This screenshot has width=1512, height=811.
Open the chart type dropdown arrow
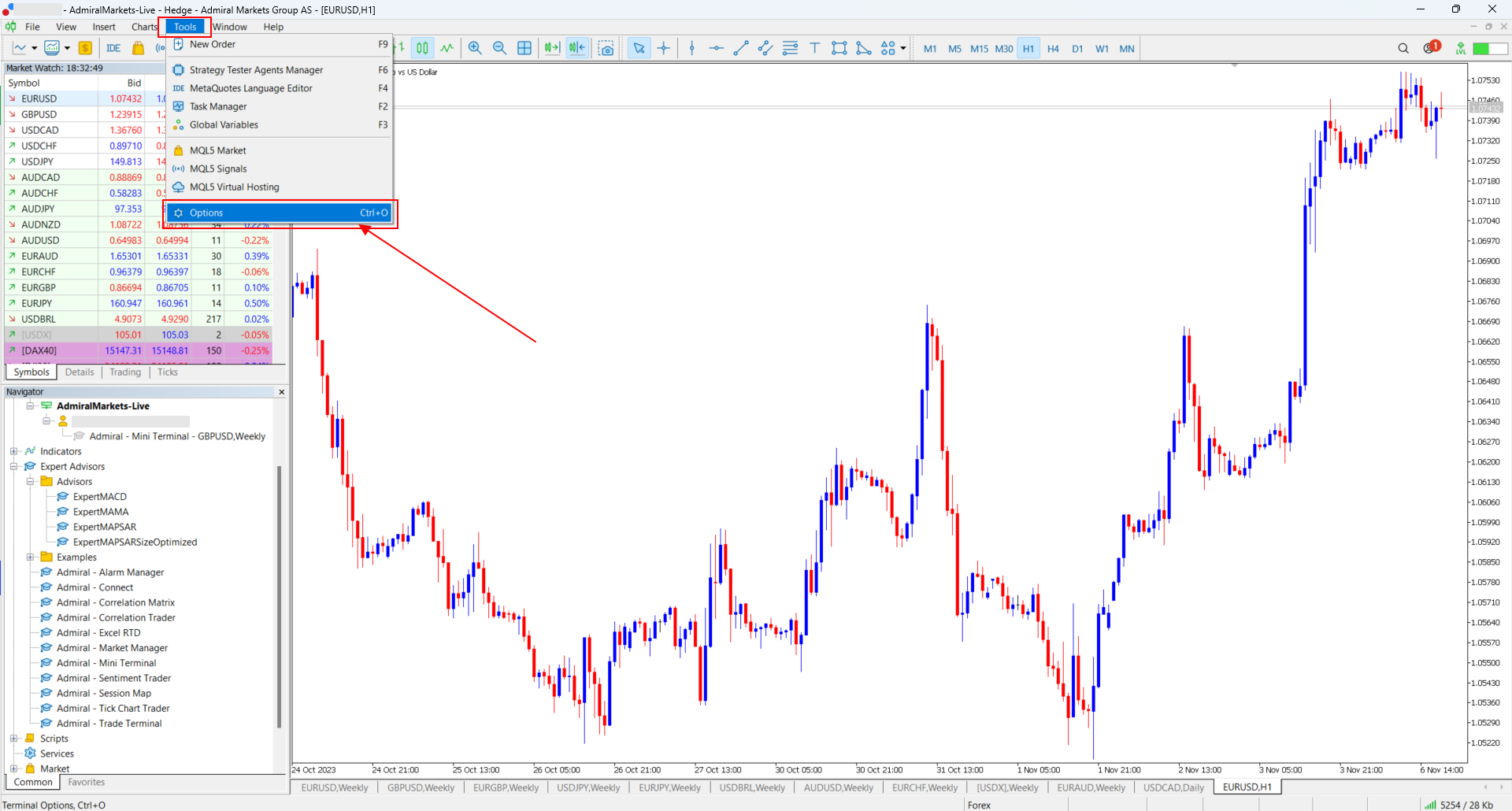tap(34, 48)
